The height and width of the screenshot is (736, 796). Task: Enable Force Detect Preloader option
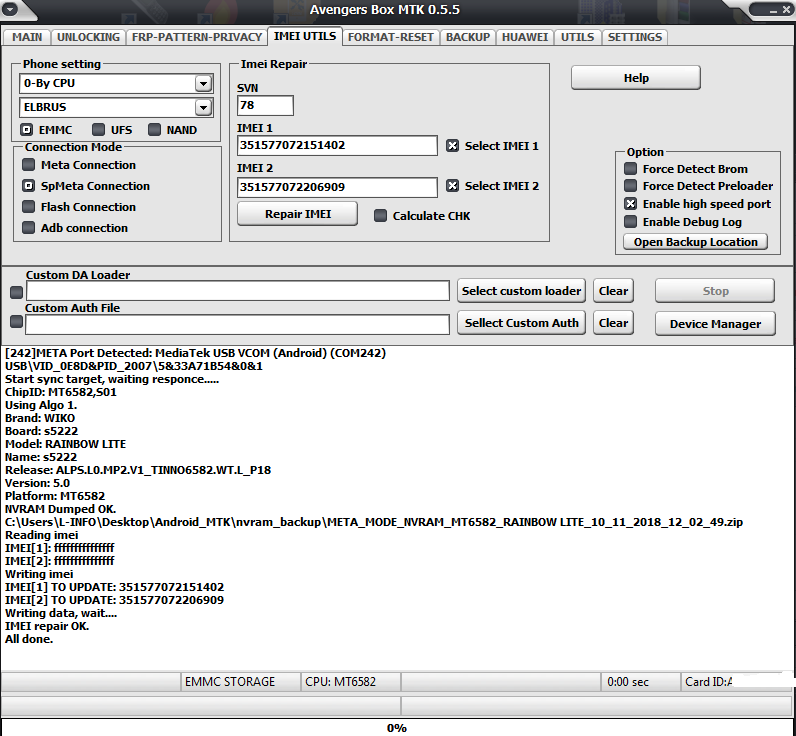[x=630, y=186]
